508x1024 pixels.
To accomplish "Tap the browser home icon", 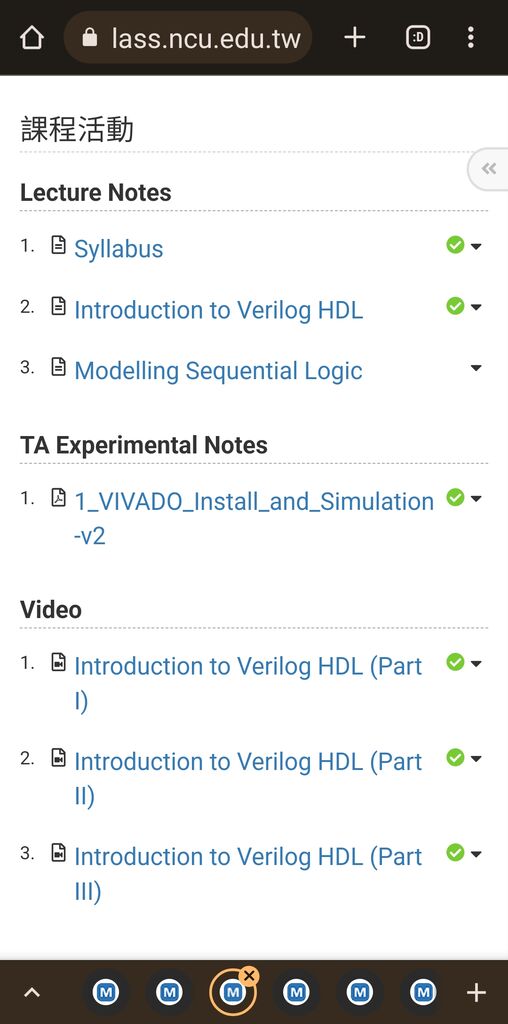I will (x=31, y=38).
